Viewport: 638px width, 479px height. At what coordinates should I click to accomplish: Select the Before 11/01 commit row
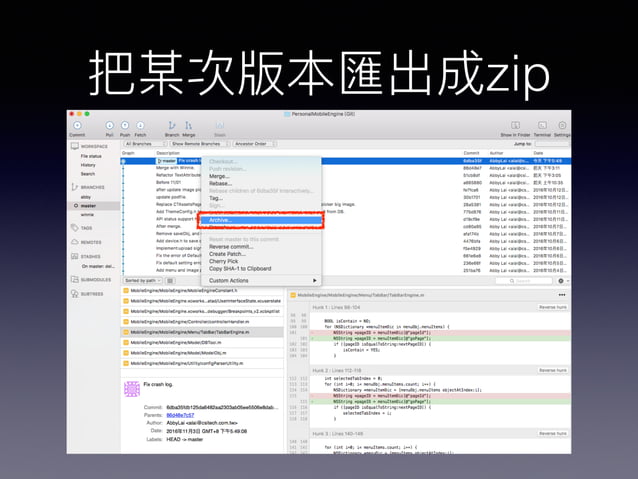[x=345, y=182]
